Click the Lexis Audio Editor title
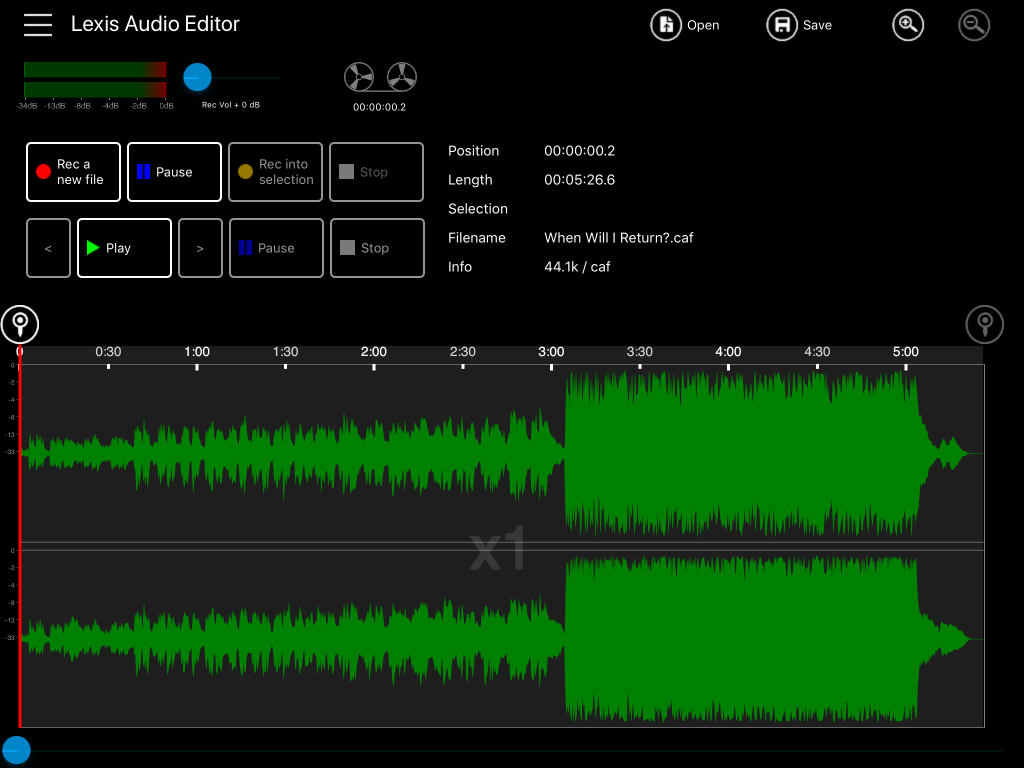1024x768 pixels. click(155, 24)
